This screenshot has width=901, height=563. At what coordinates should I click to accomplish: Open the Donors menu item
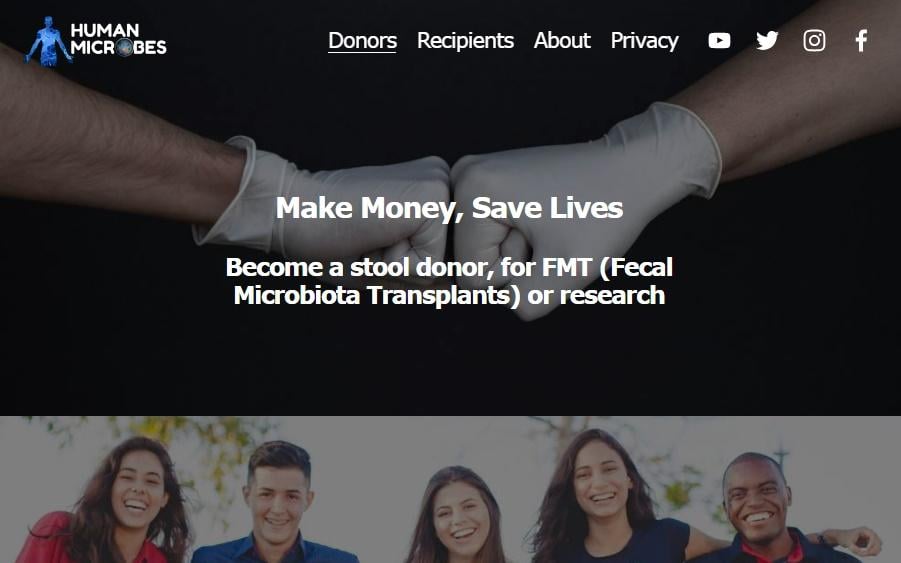click(362, 41)
